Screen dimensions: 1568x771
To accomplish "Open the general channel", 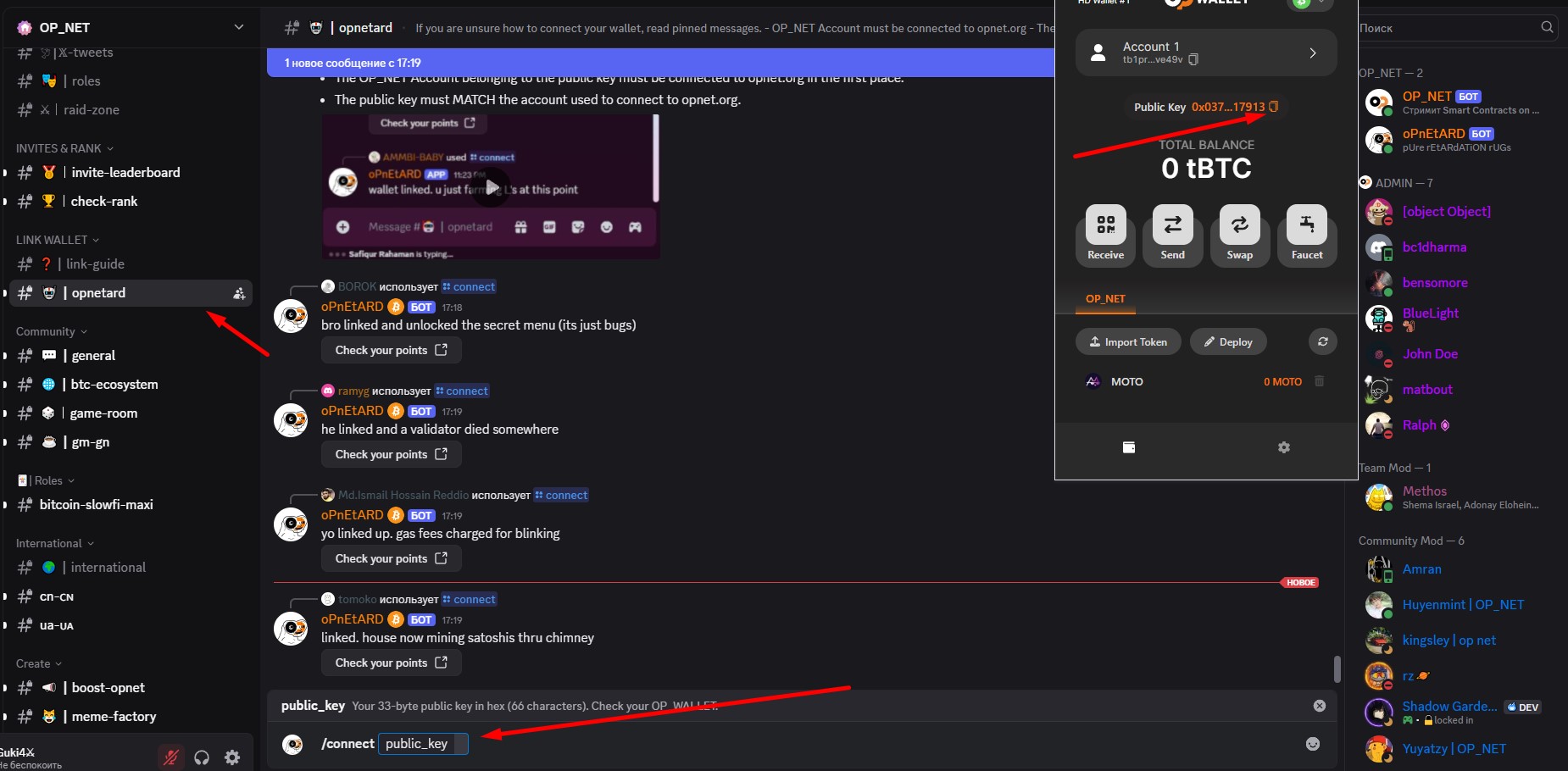I will (x=93, y=356).
